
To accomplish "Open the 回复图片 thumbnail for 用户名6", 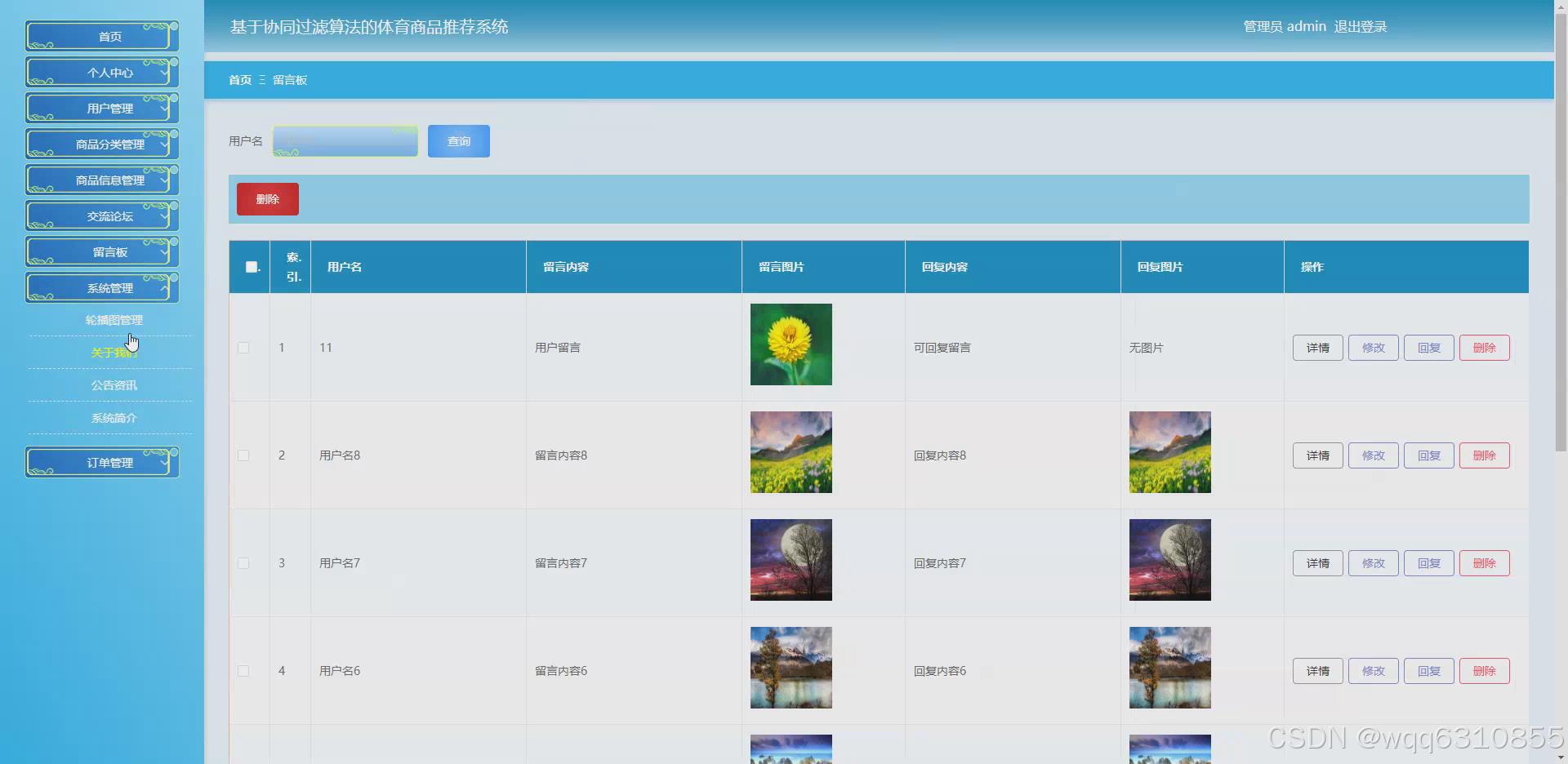I will coord(1170,668).
